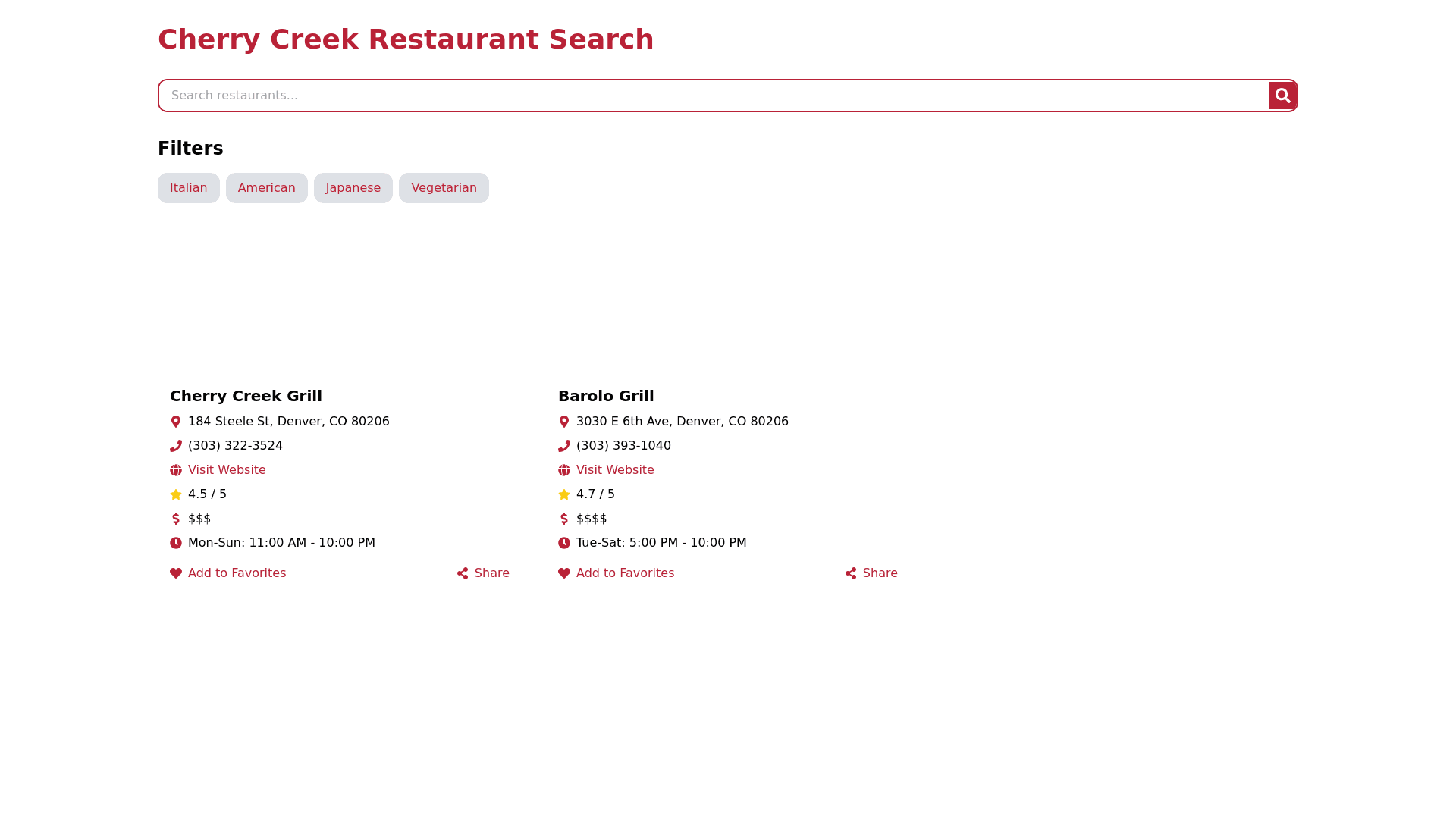Click the Cherry Creek Restaurant Search title
The height and width of the screenshot is (819, 1456).
click(406, 39)
